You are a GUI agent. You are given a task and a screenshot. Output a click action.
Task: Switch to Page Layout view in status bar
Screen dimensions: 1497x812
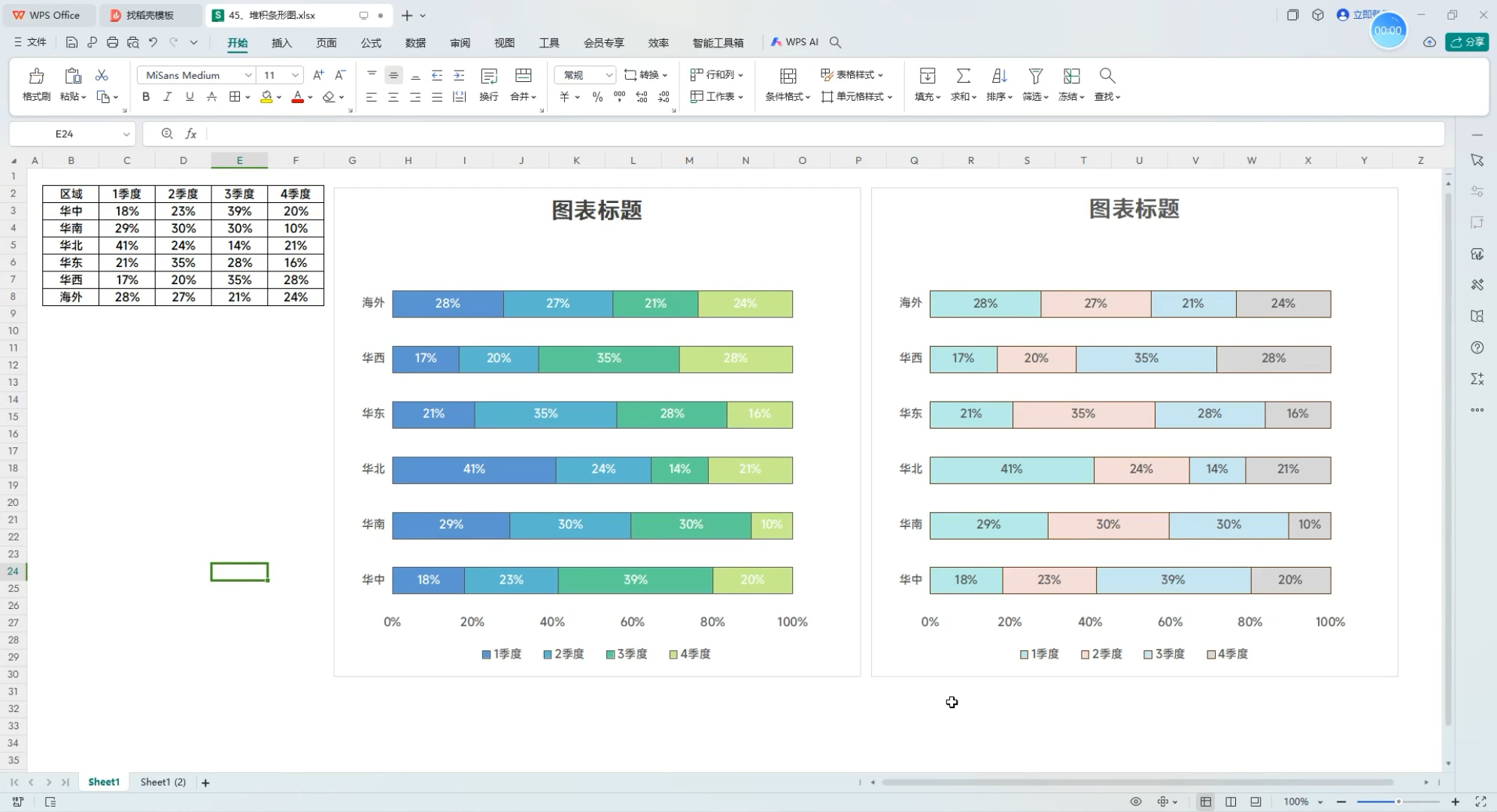click(x=1231, y=801)
